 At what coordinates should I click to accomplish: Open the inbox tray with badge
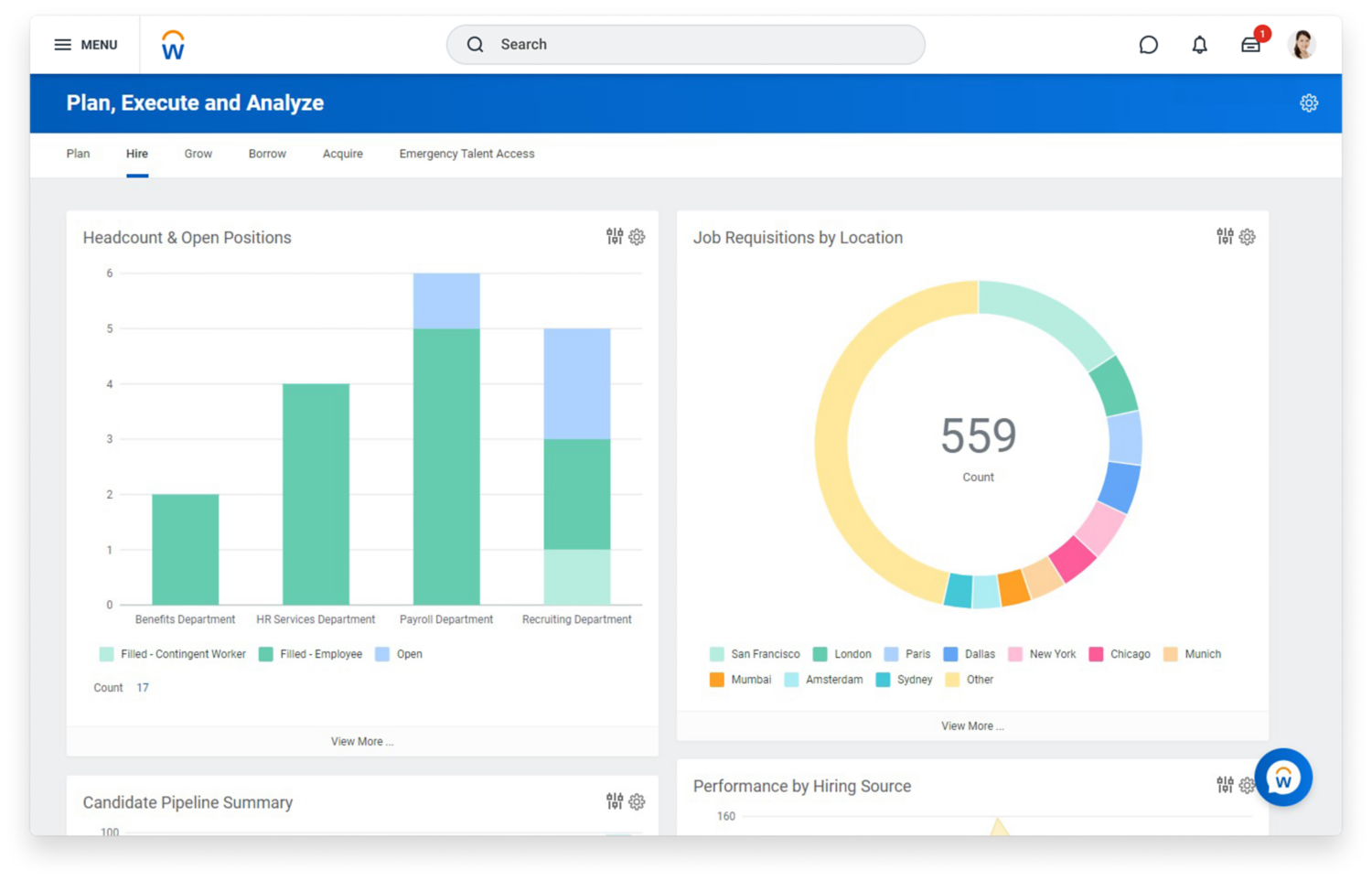point(1250,45)
